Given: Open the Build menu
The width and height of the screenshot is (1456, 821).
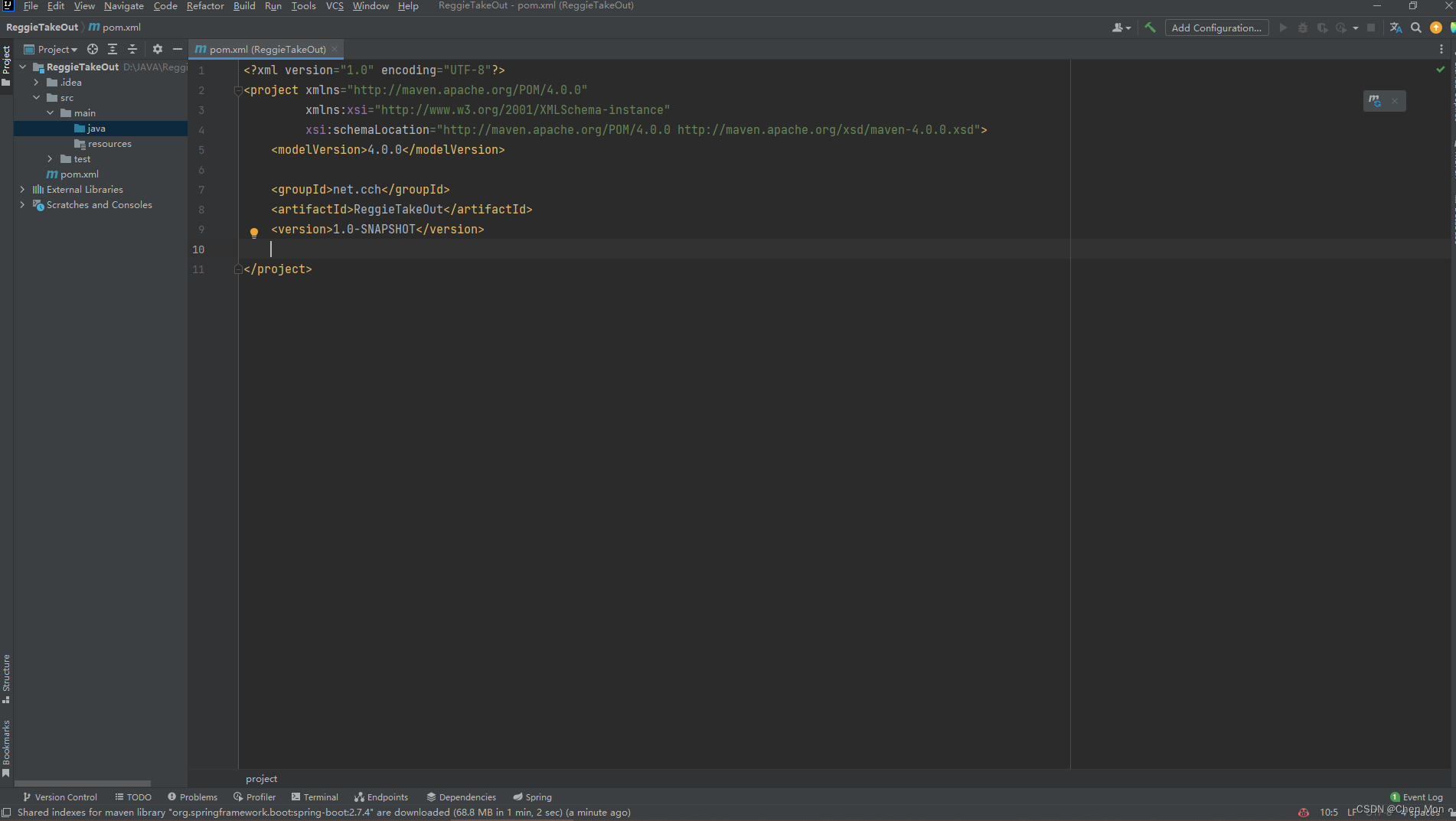Looking at the screenshot, I should (x=244, y=6).
